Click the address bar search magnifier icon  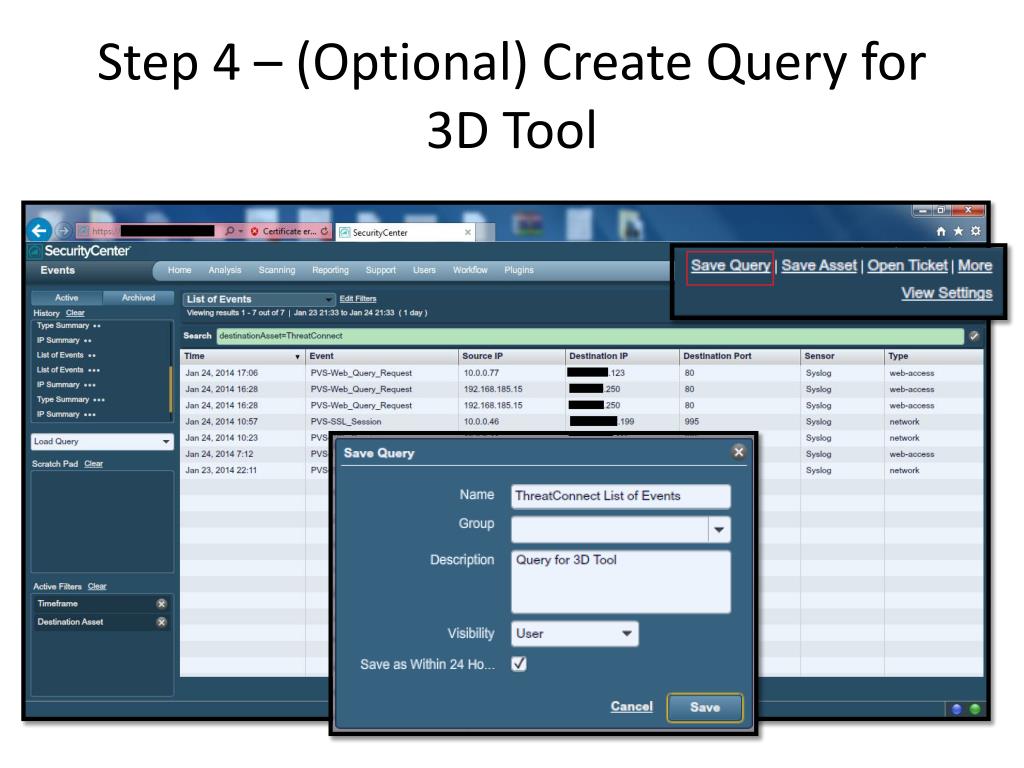tap(229, 231)
